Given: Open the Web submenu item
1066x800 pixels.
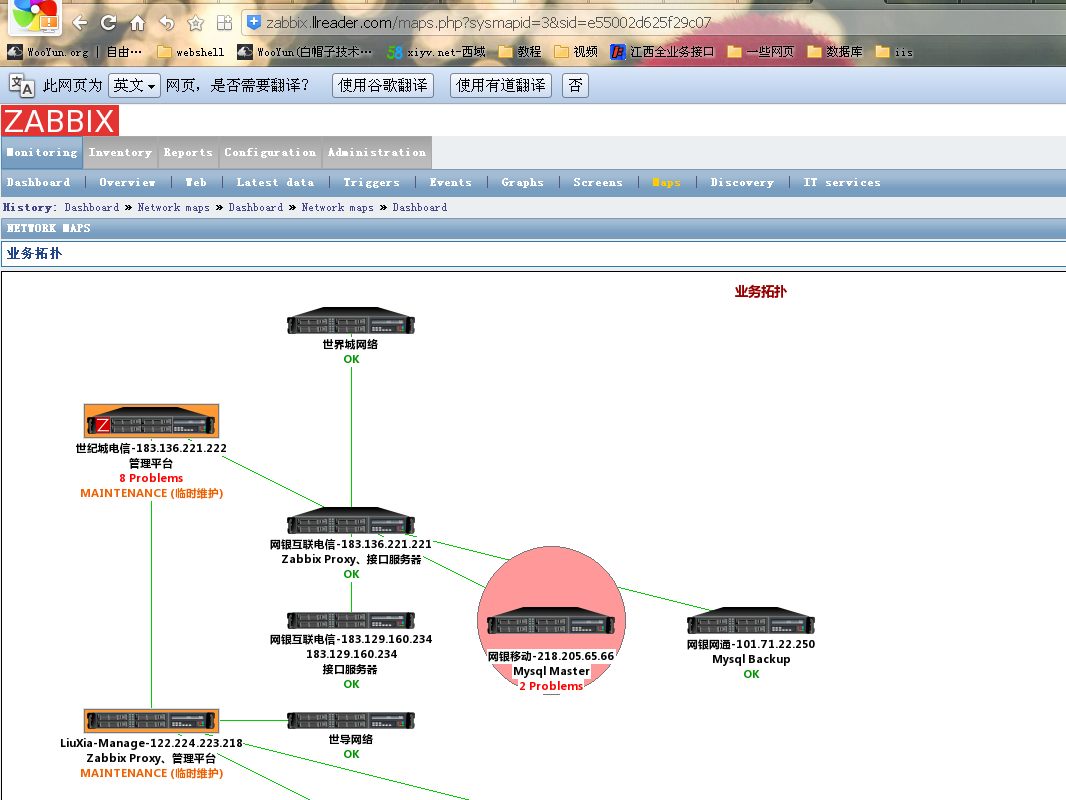Looking at the screenshot, I should pyautogui.click(x=196, y=182).
